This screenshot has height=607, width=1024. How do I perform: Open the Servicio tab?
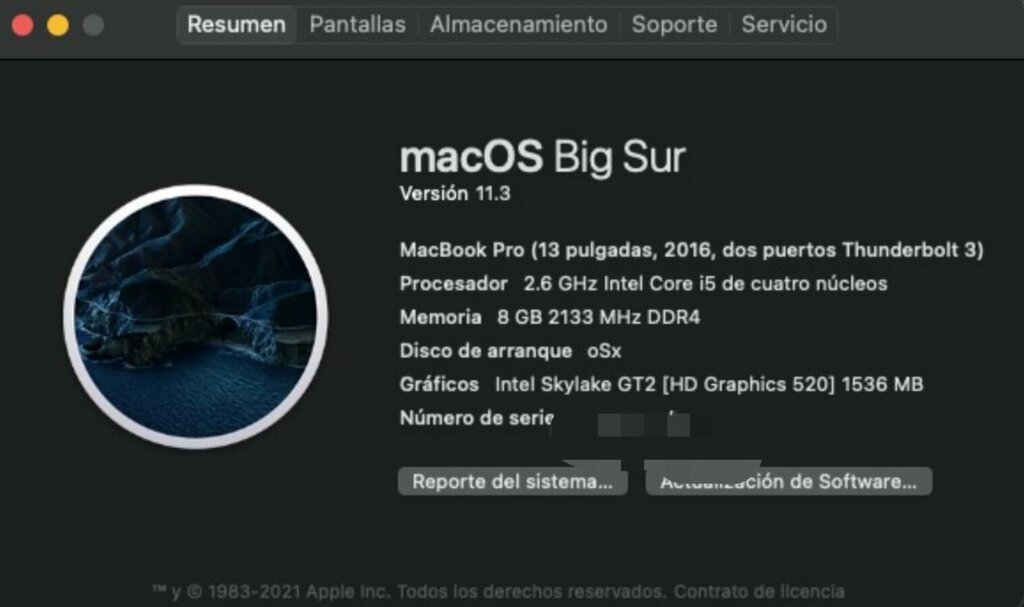point(784,25)
